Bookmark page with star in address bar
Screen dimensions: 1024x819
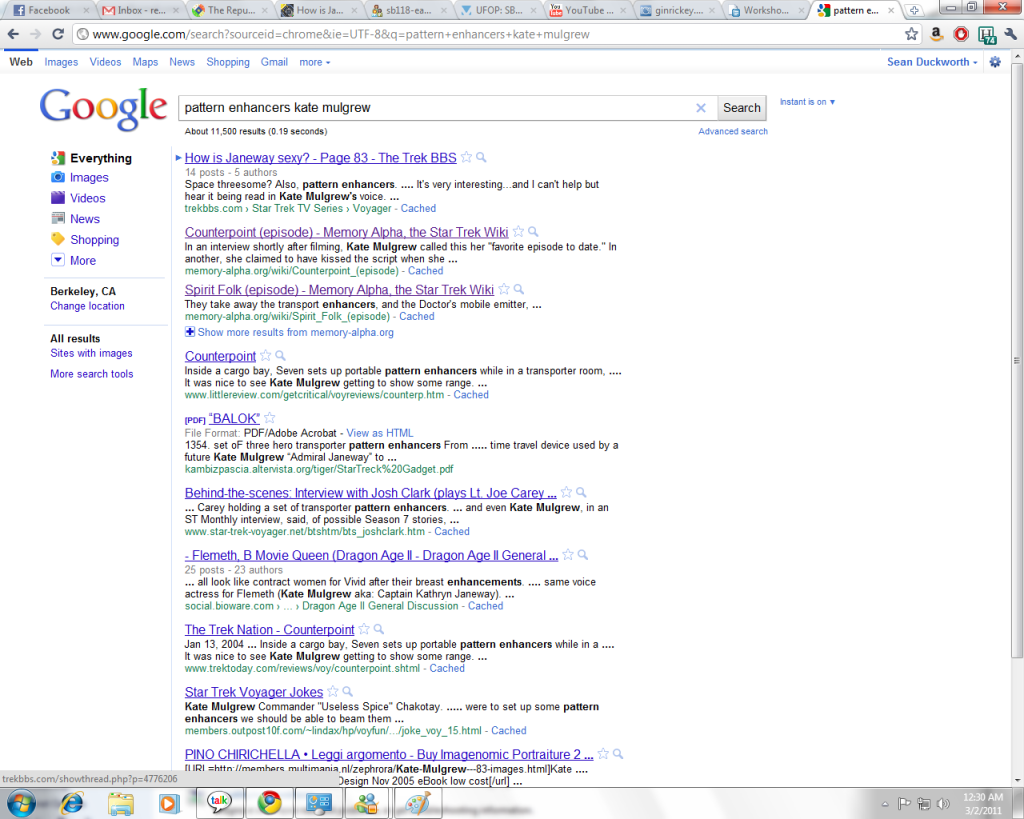(x=912, y=34)
